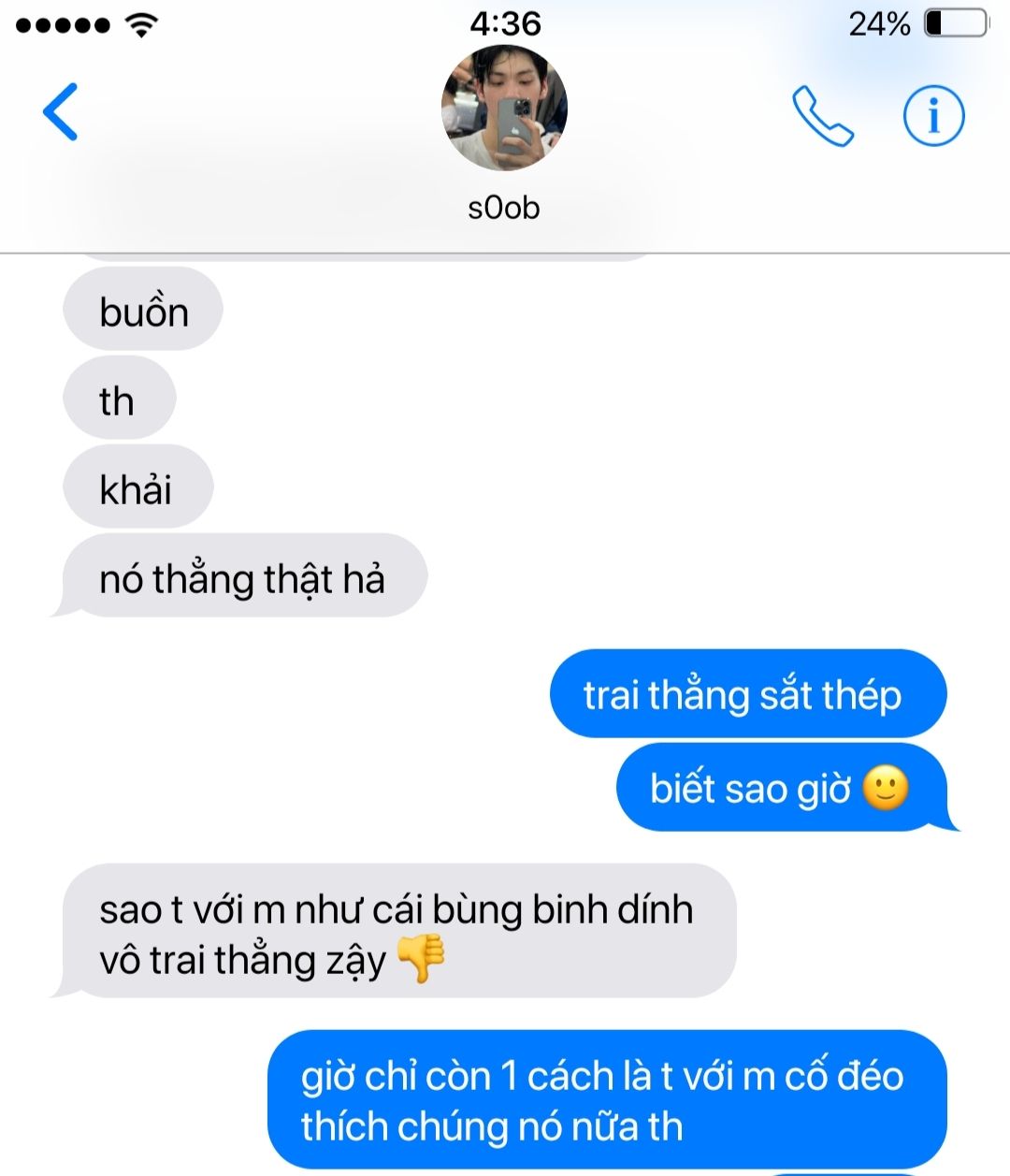
Task: Select the "khải" message bubble
Action: [137, 487]
